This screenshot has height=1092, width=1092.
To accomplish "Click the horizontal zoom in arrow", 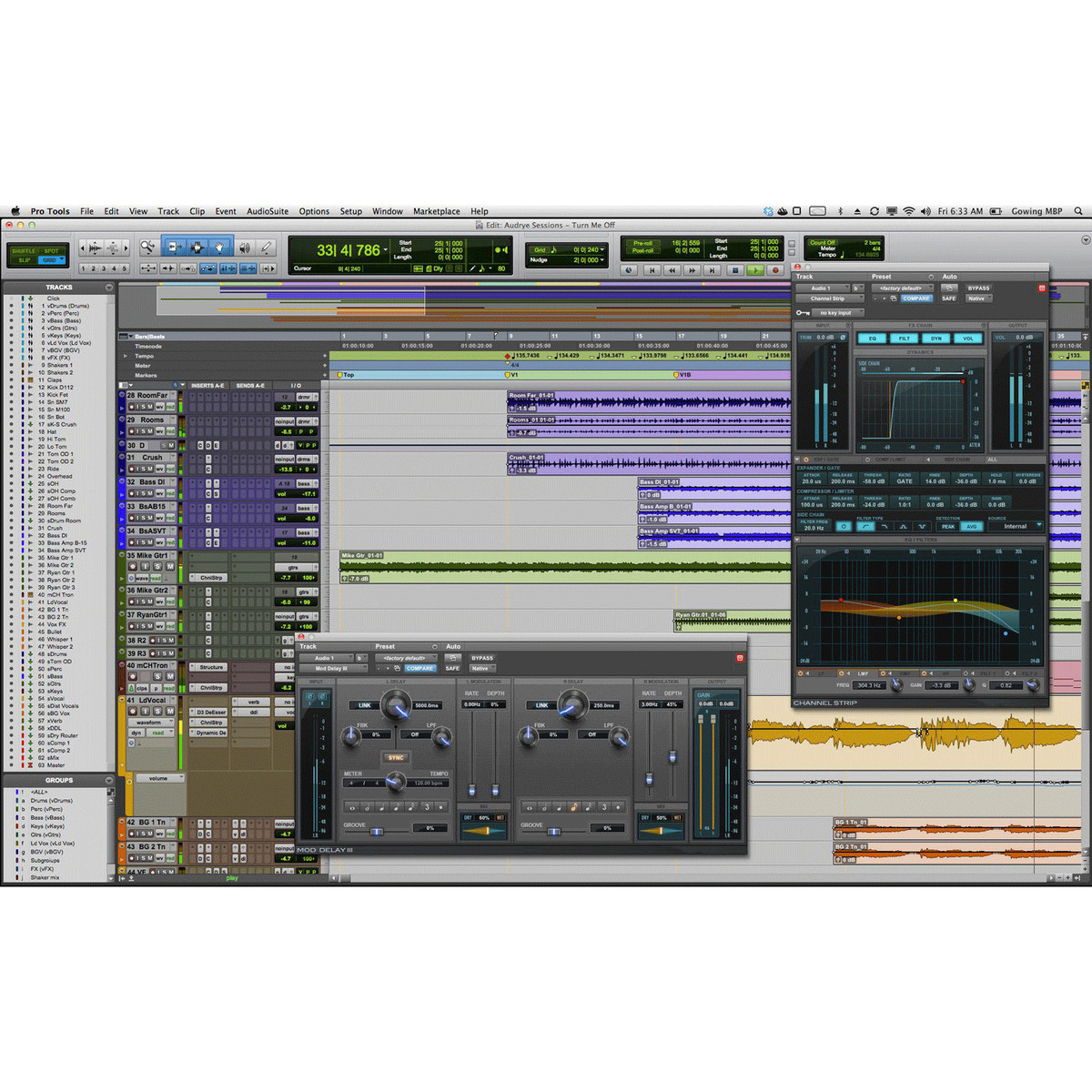I will coord(126,248).
